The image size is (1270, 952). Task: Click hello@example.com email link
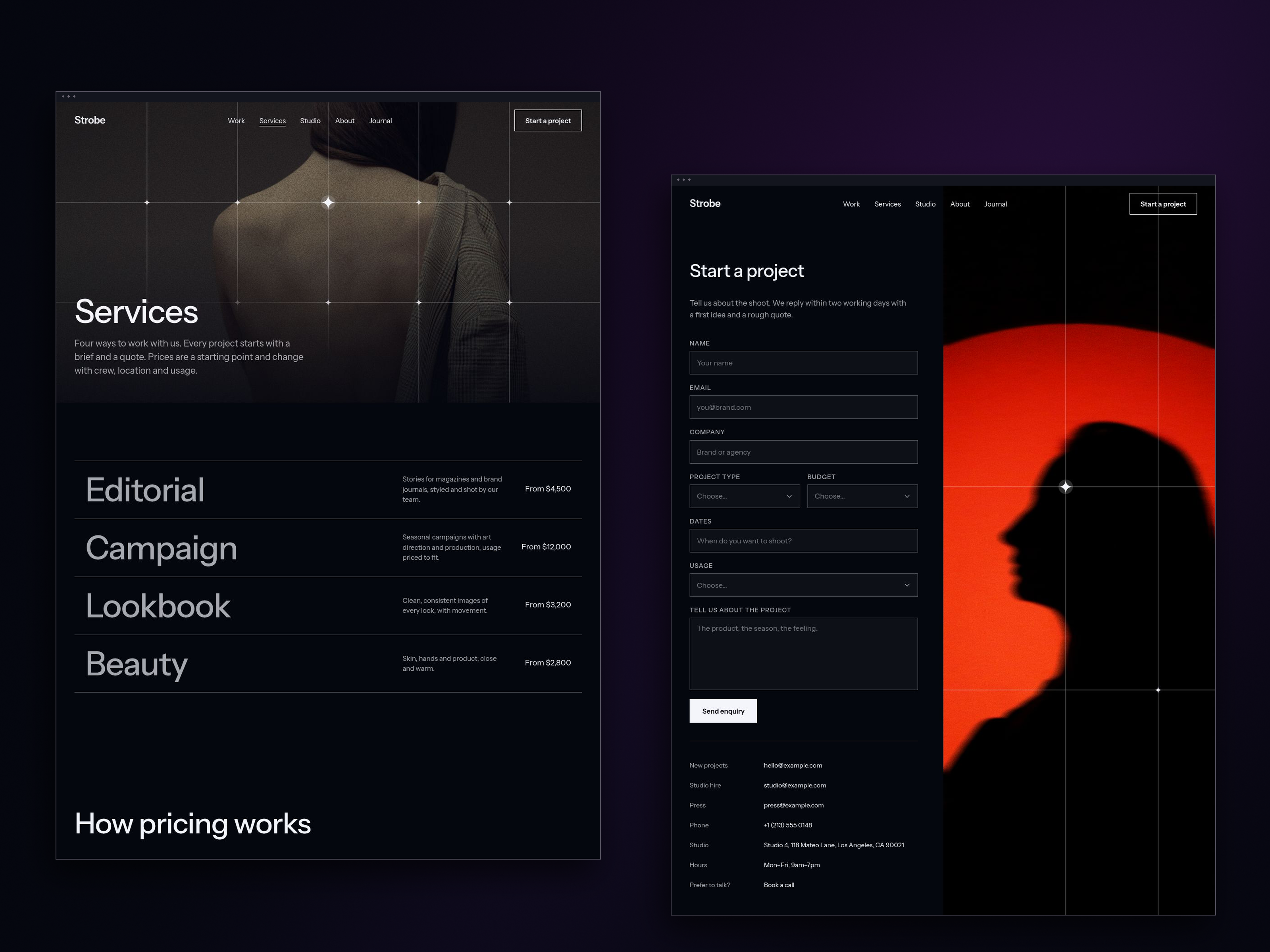792,765
